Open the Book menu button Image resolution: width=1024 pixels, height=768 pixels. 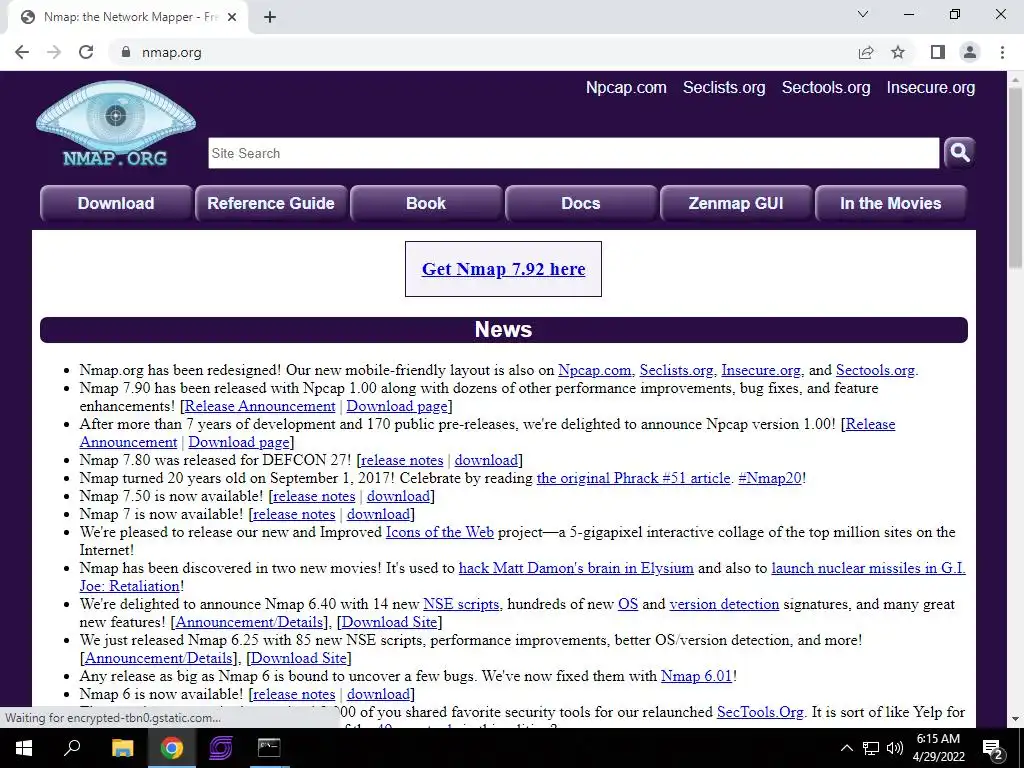(426, 203)
